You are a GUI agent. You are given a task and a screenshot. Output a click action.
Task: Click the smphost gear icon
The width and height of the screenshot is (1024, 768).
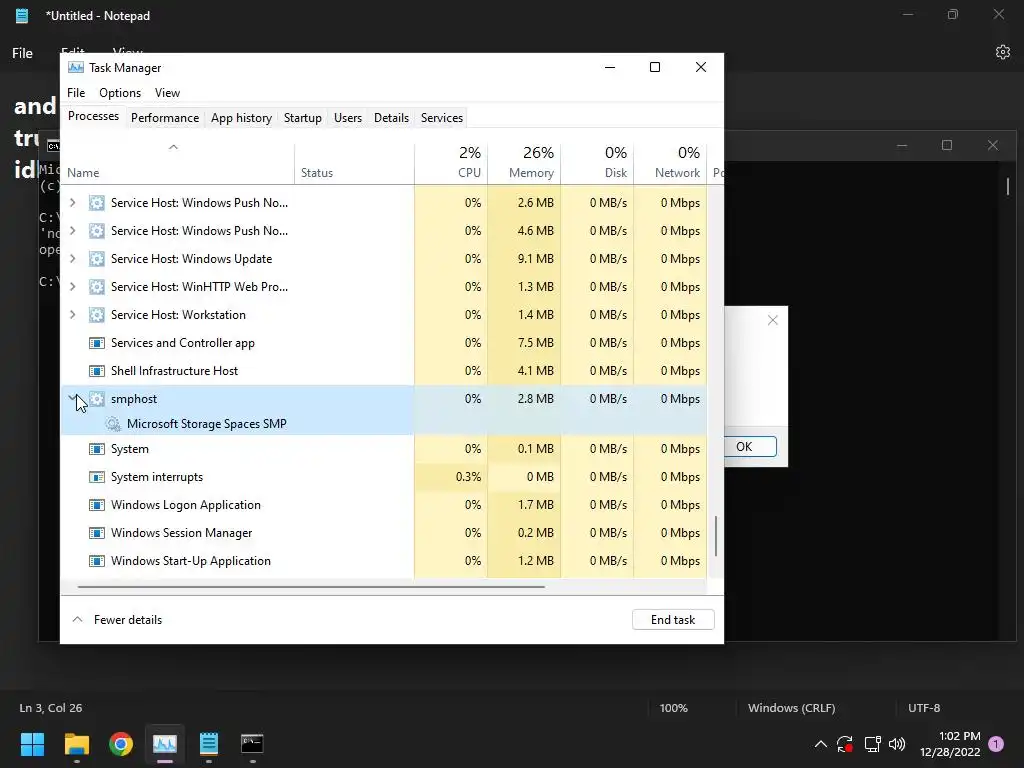[97, 399]
